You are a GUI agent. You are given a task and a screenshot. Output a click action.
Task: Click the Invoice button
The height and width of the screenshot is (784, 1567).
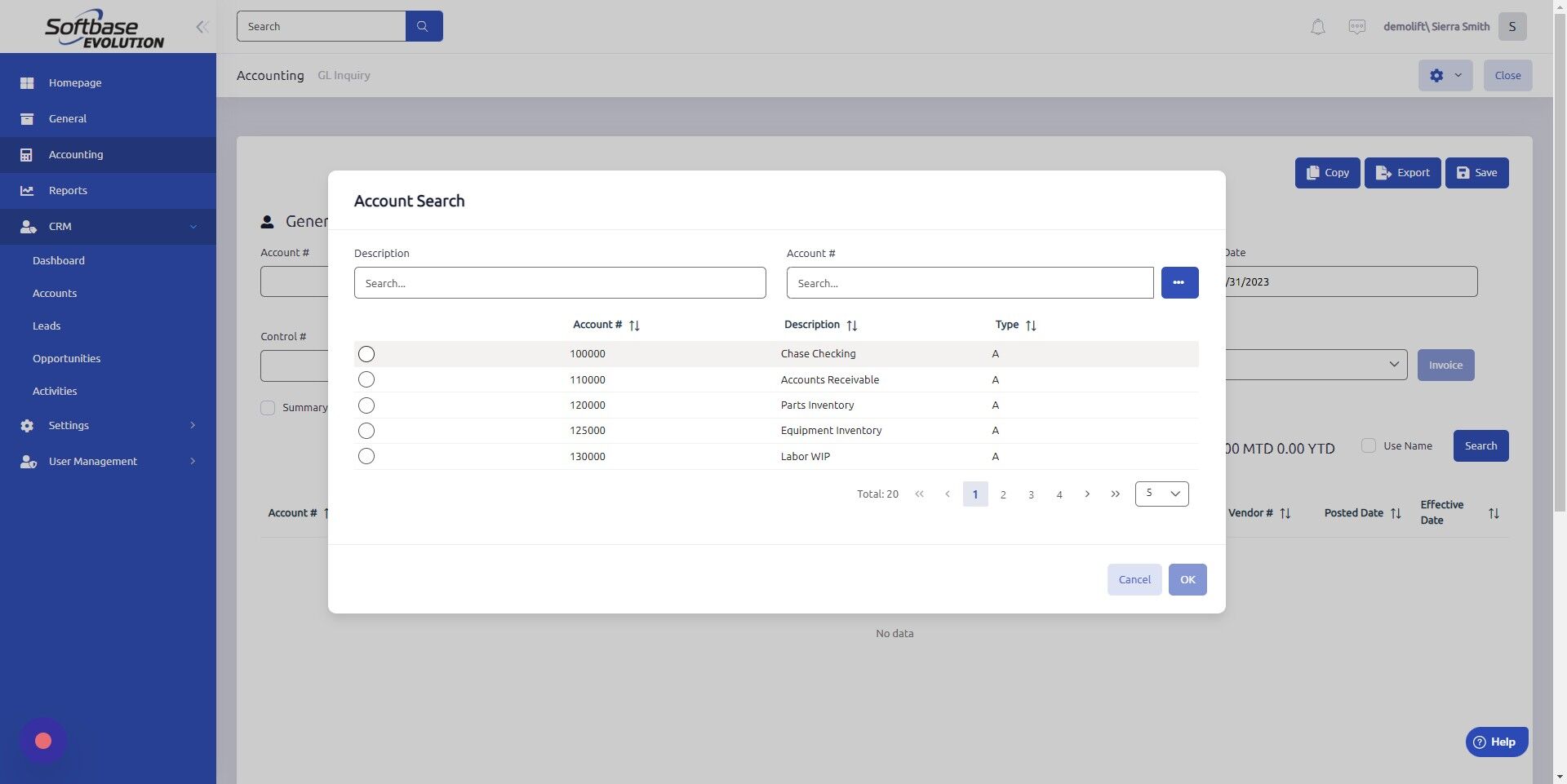click(x=1445, y=365)
